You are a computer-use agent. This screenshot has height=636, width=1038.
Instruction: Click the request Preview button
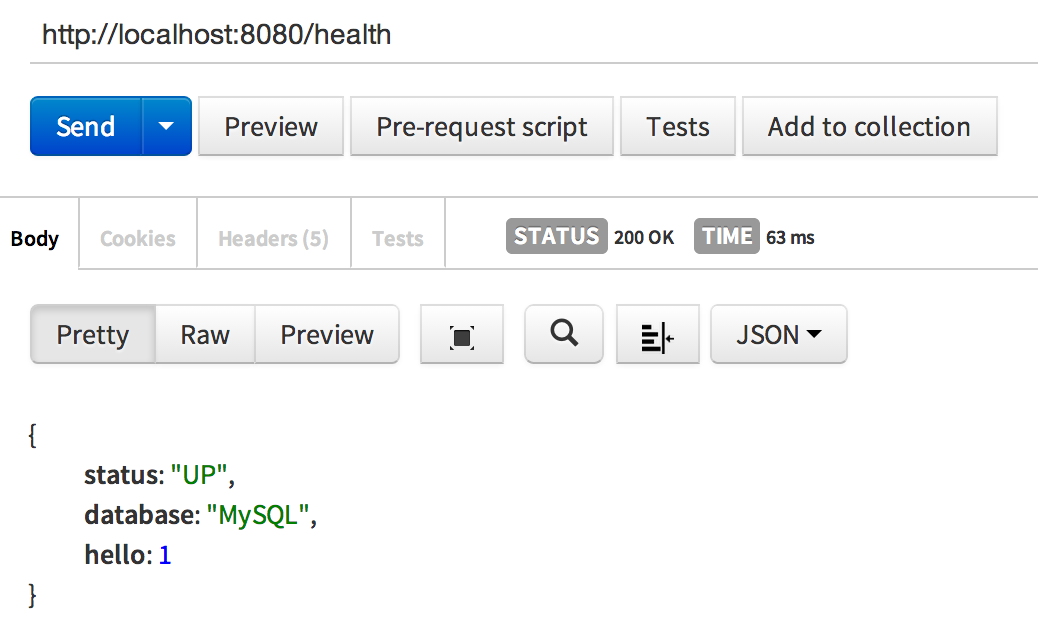tap(271, 127)
